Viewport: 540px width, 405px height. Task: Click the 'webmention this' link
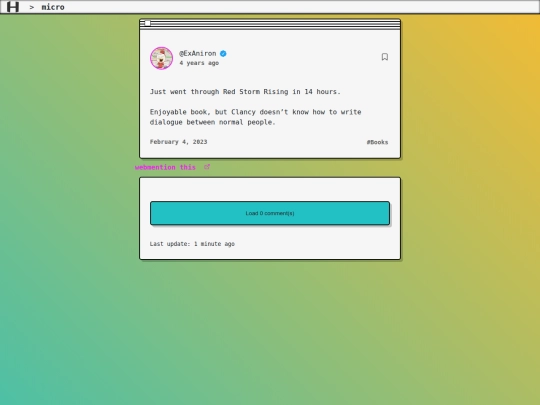click(x=165, y=167)
